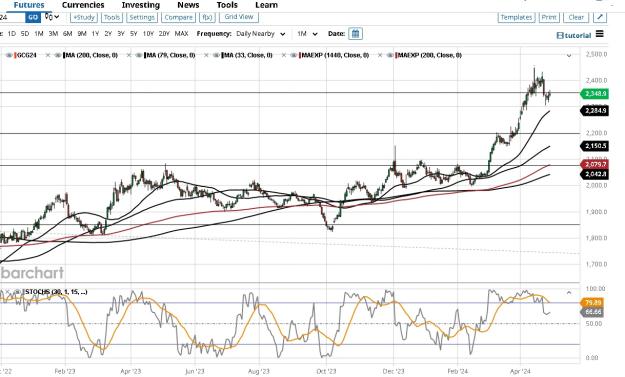Click the orange 79.89 stochastic label
Viewport: 625px width, 377px height.
tap(592, 302)
